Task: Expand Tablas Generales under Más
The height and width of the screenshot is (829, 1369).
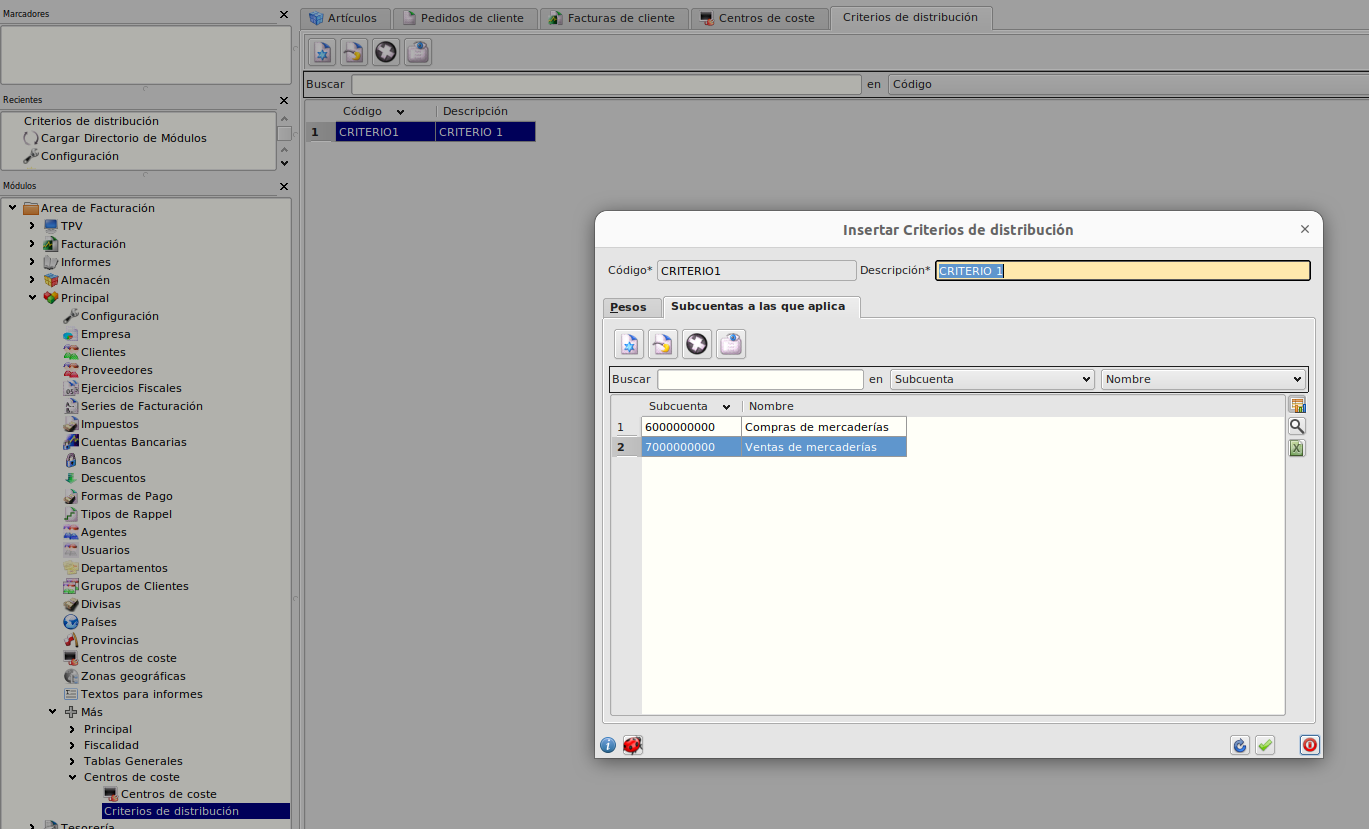Action: [72, 761]
